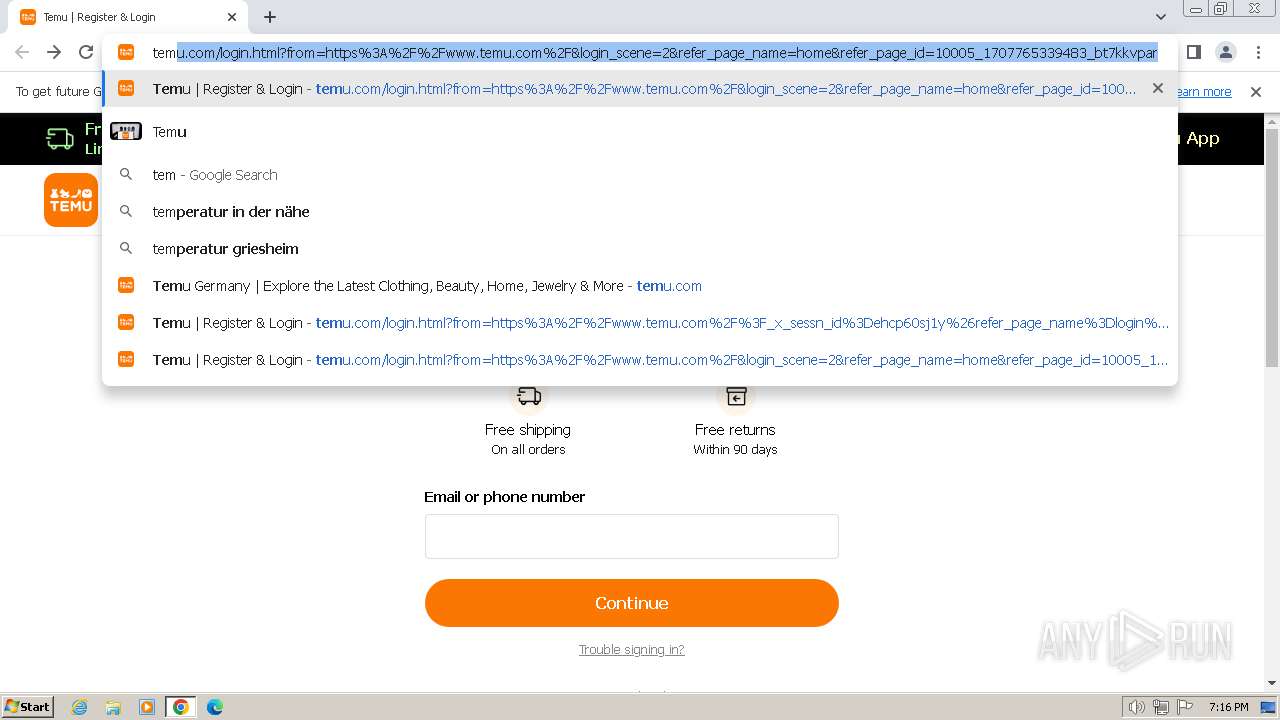This screenshot has height=720, width=1280.
Task: Click the orange TEMU logo
Action: pyautogui.click(x=71, y=200)
